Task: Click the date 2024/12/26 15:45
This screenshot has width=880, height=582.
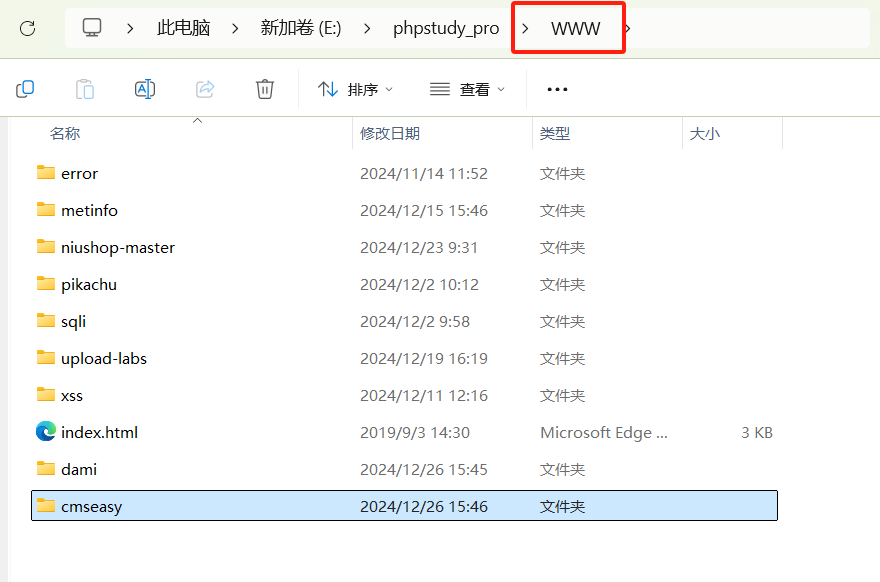Action: click(x=424, y=470)
